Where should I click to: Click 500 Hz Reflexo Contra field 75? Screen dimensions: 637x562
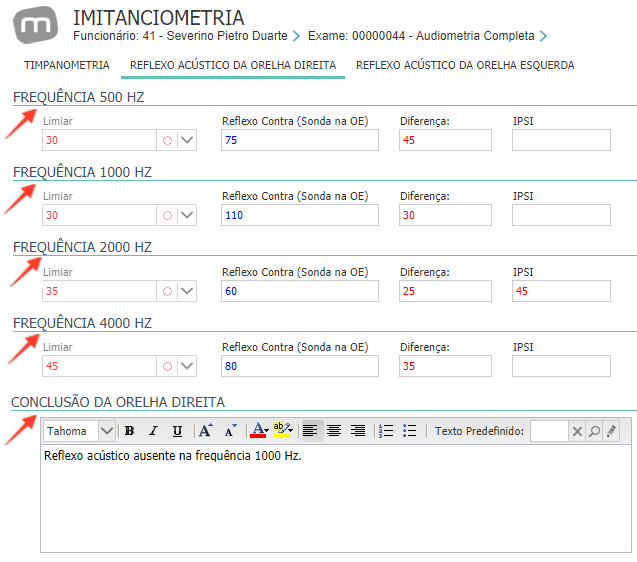(x=300, y=140)
